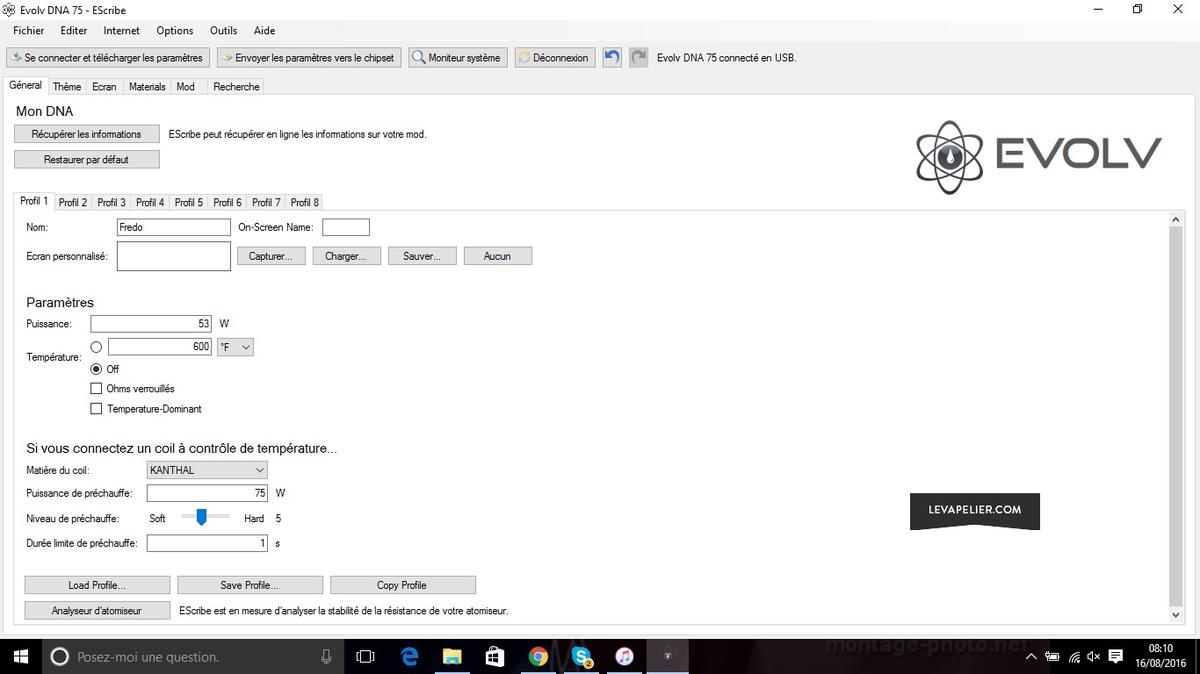Screen dimensions: 1200x674
Task: Open the Fichier menu
Action: tap(29, 31)
